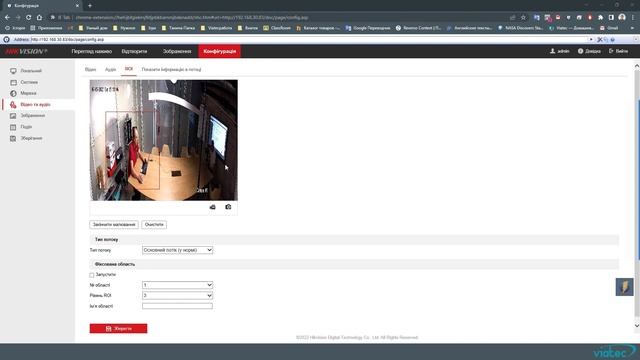Click the Закінчити малювання button
The image size is (640, 360).
(x=114, y=224)
